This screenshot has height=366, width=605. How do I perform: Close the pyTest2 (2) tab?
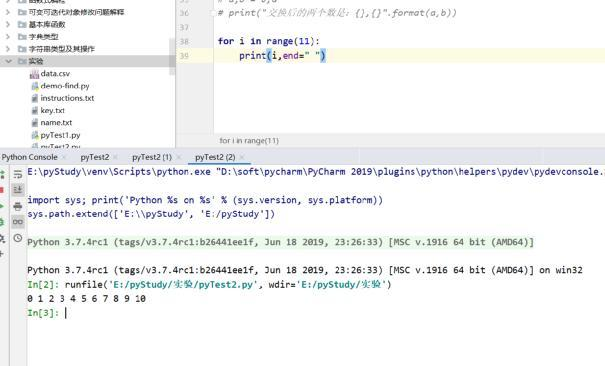(x=242, y=157)
